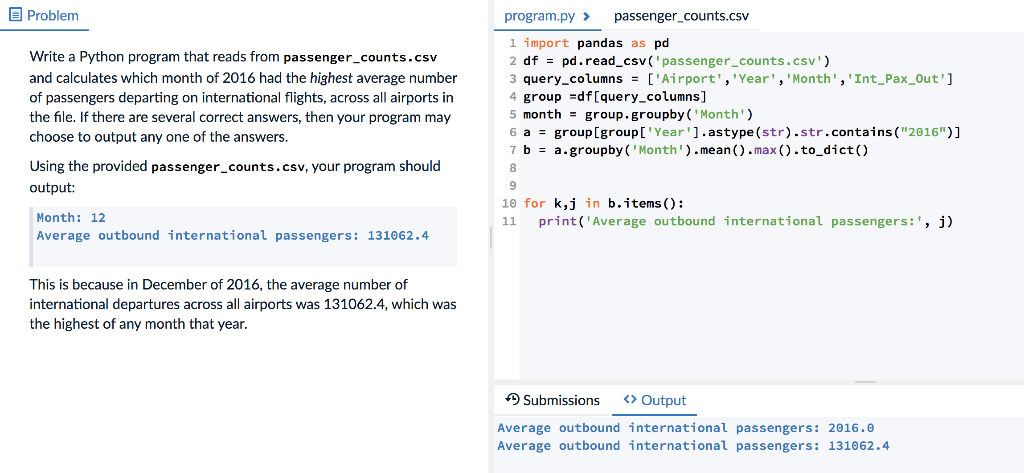Select the Output tab
Viewport: 1024px width, 473px height.
coord(655,400)
